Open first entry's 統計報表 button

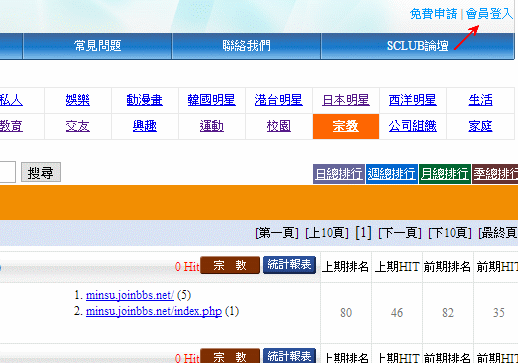tap(289, 265)
